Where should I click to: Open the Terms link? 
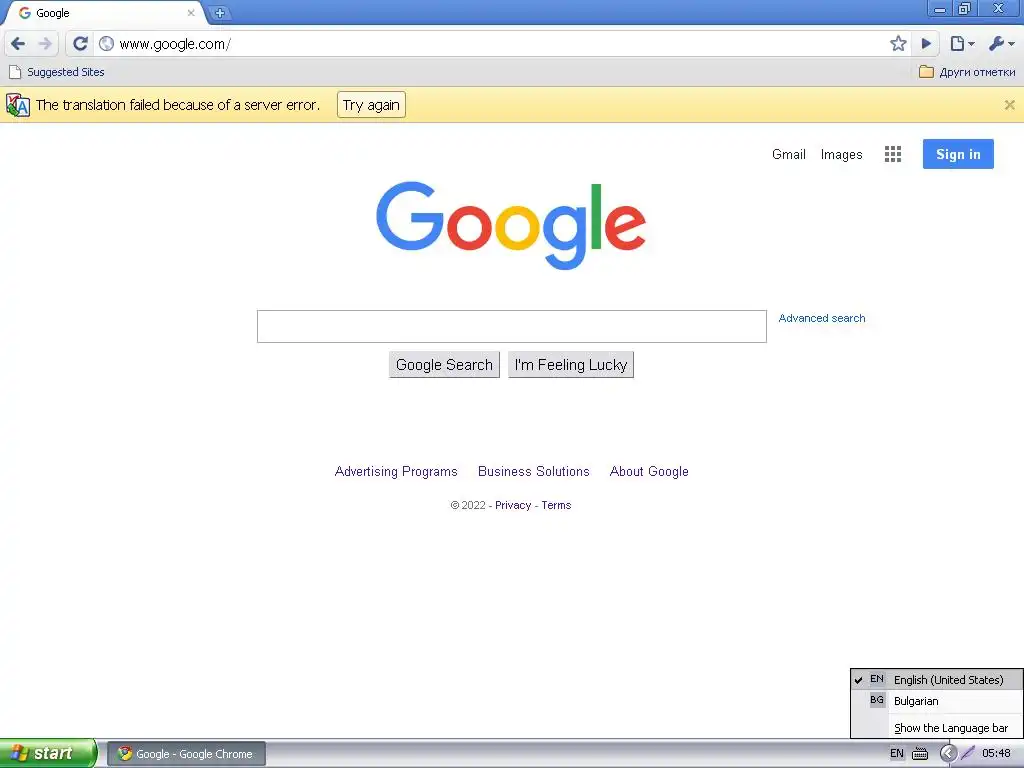point(556,505)
